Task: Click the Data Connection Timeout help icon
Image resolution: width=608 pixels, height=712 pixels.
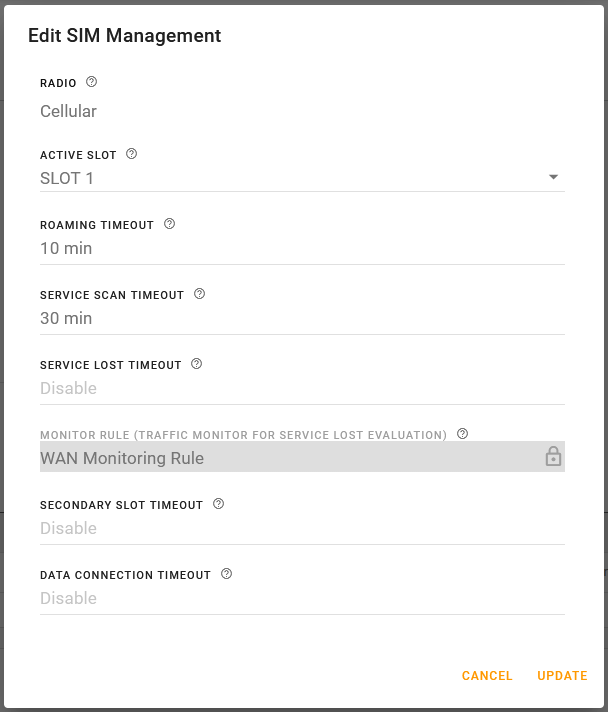Action: point(226,574)
